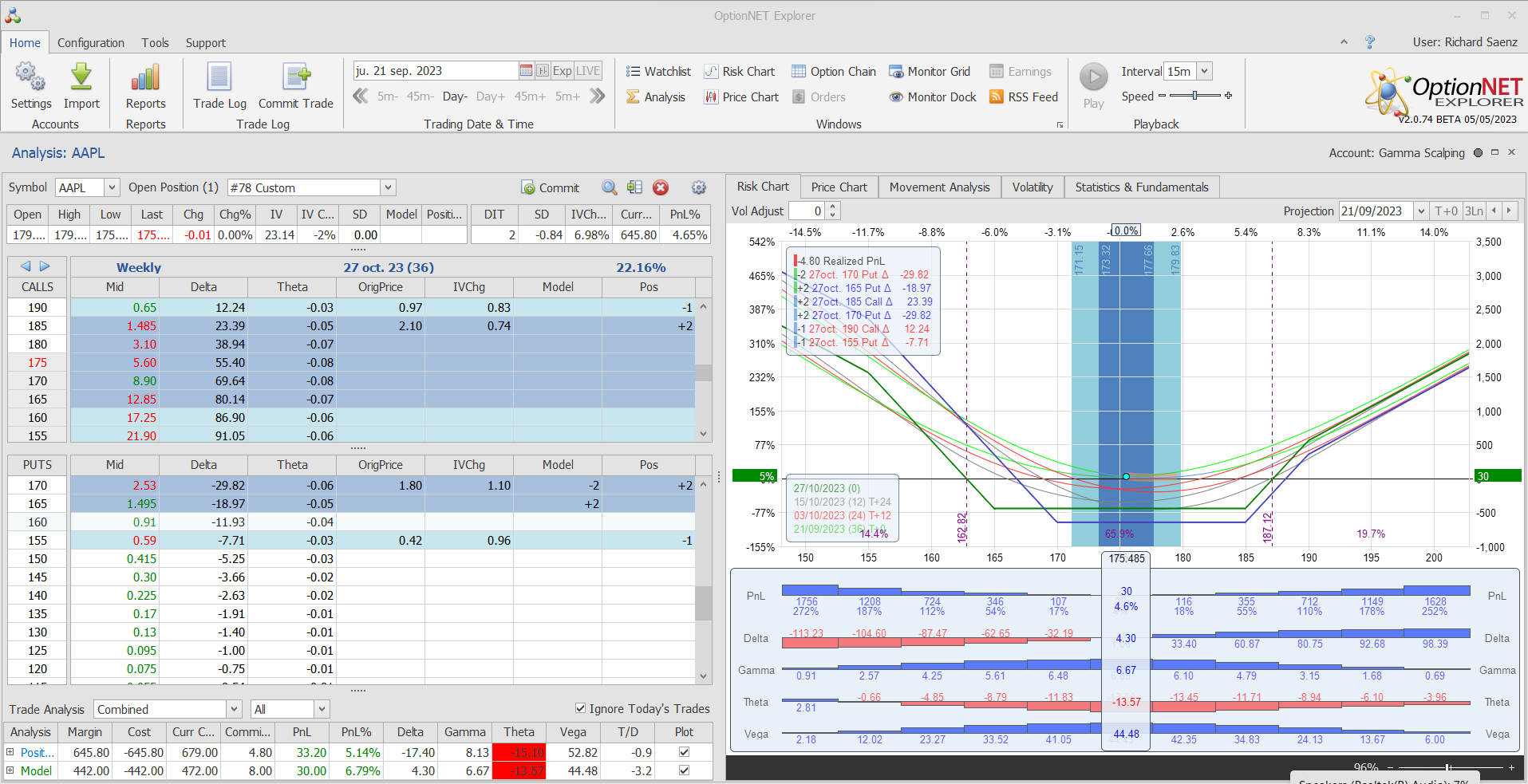Toggle the LIVE mode button
The width and height of the screenshot is (1528, 784).
(x=588, y=71)
